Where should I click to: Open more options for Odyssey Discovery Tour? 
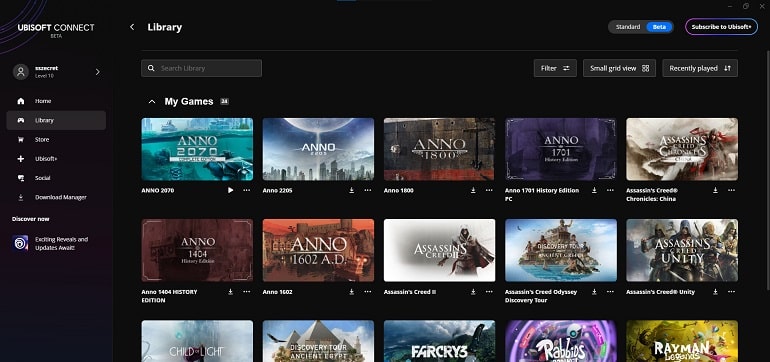click(610, 292)
